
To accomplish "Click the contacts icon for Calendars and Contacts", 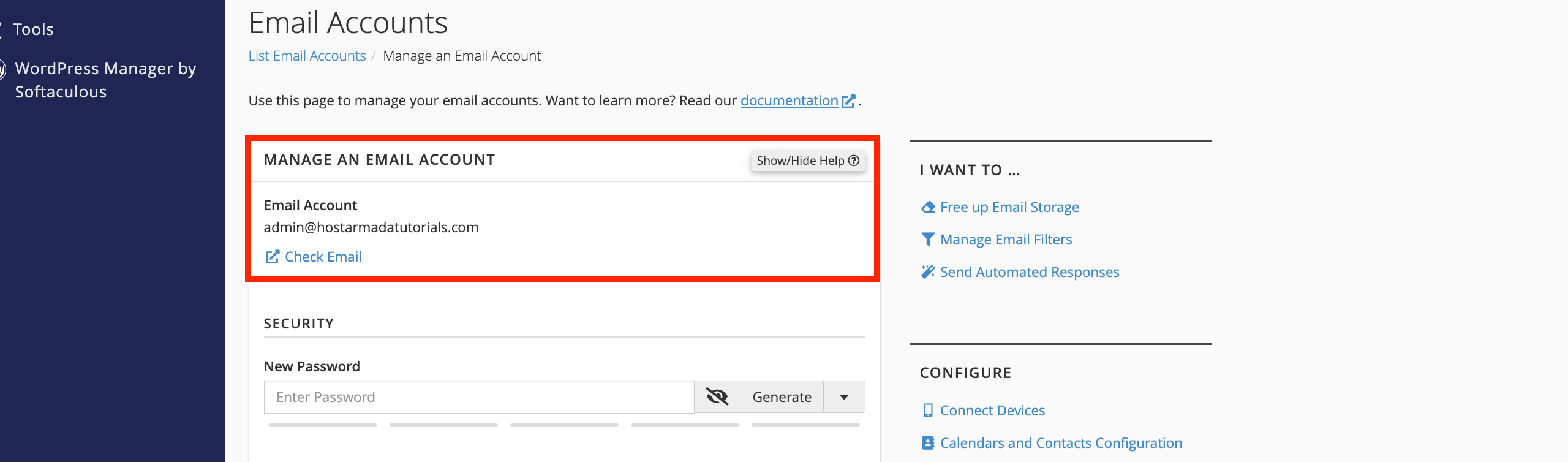I will coord(928,443).
